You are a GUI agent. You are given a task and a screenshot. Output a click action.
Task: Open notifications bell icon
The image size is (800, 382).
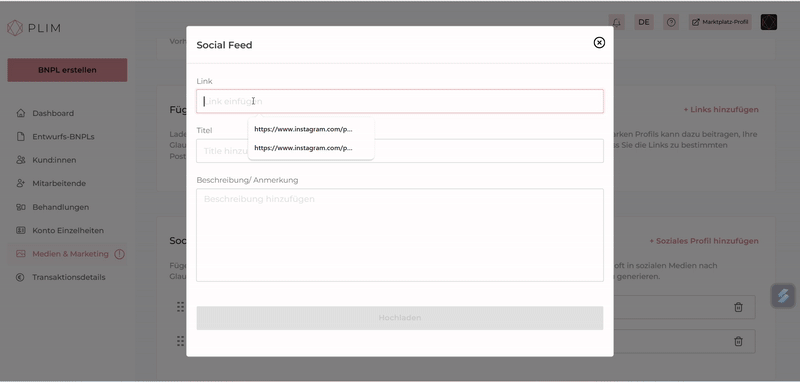click(617, 22)
